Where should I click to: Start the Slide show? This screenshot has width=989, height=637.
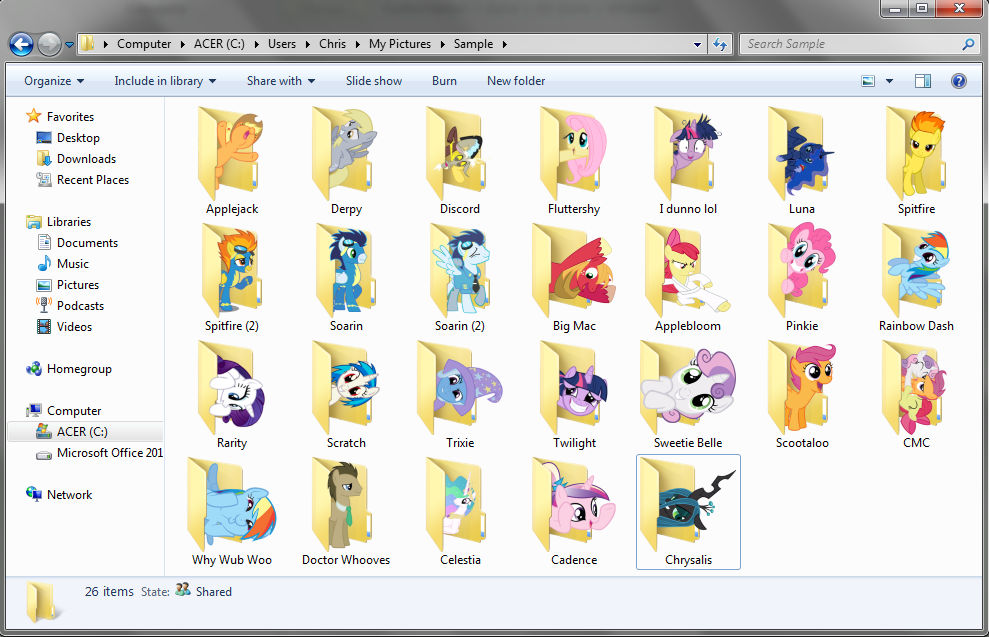click(373, 81)
